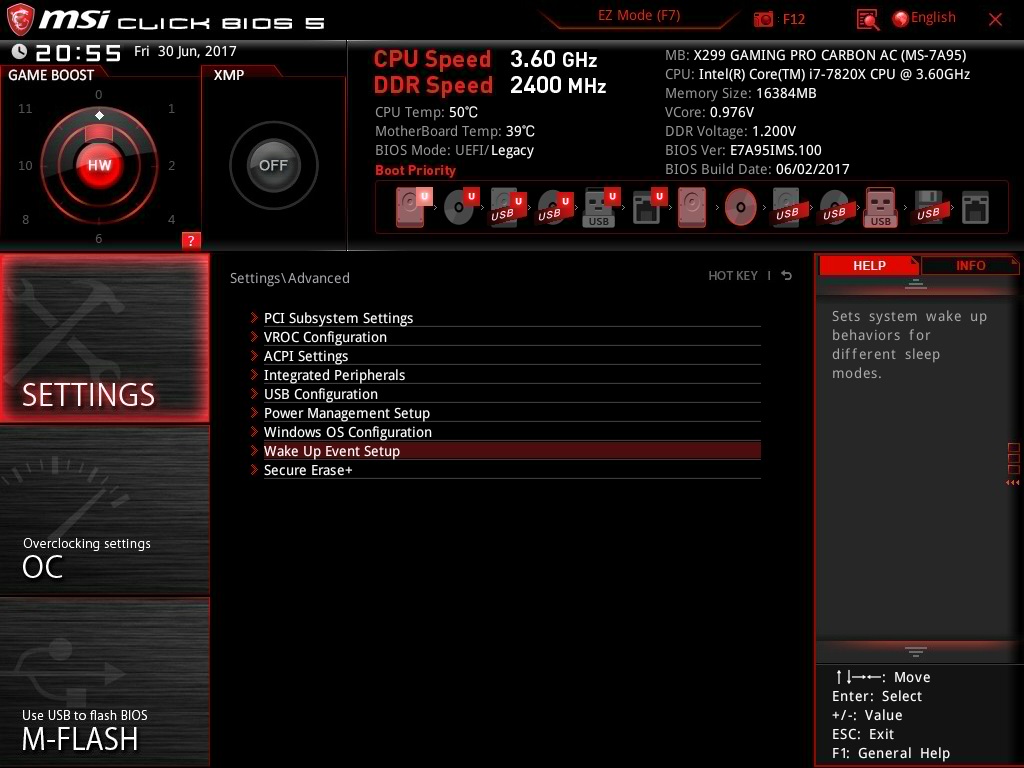Switch to the INFO tab

(969, 265)
